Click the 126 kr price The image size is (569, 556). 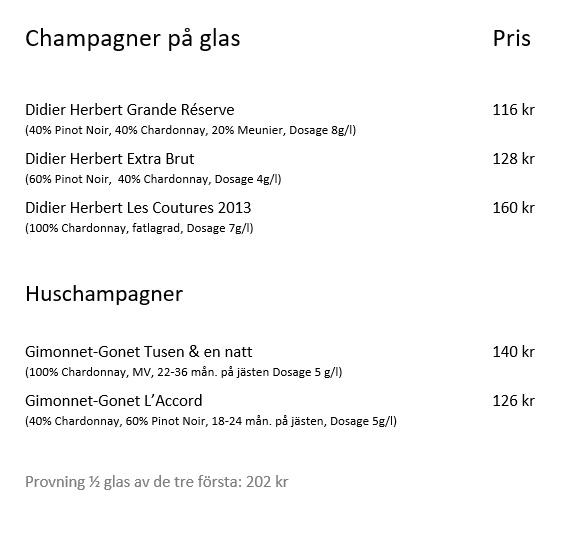[513, 401]
